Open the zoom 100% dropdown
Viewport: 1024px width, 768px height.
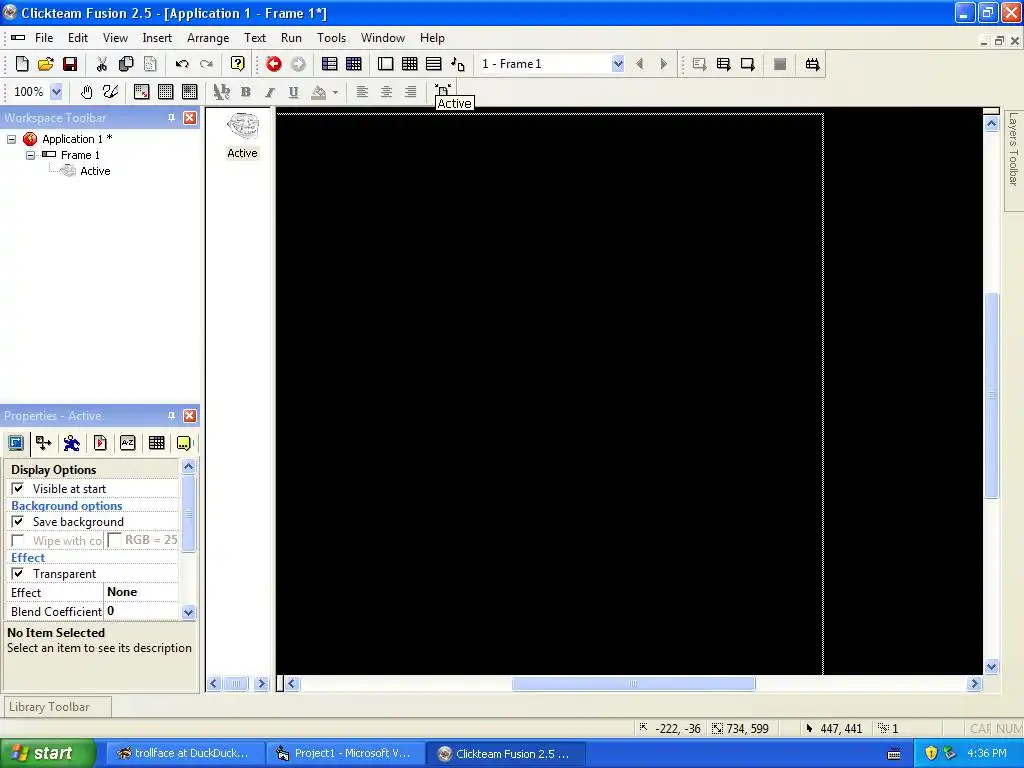click(x=56, y=92)
